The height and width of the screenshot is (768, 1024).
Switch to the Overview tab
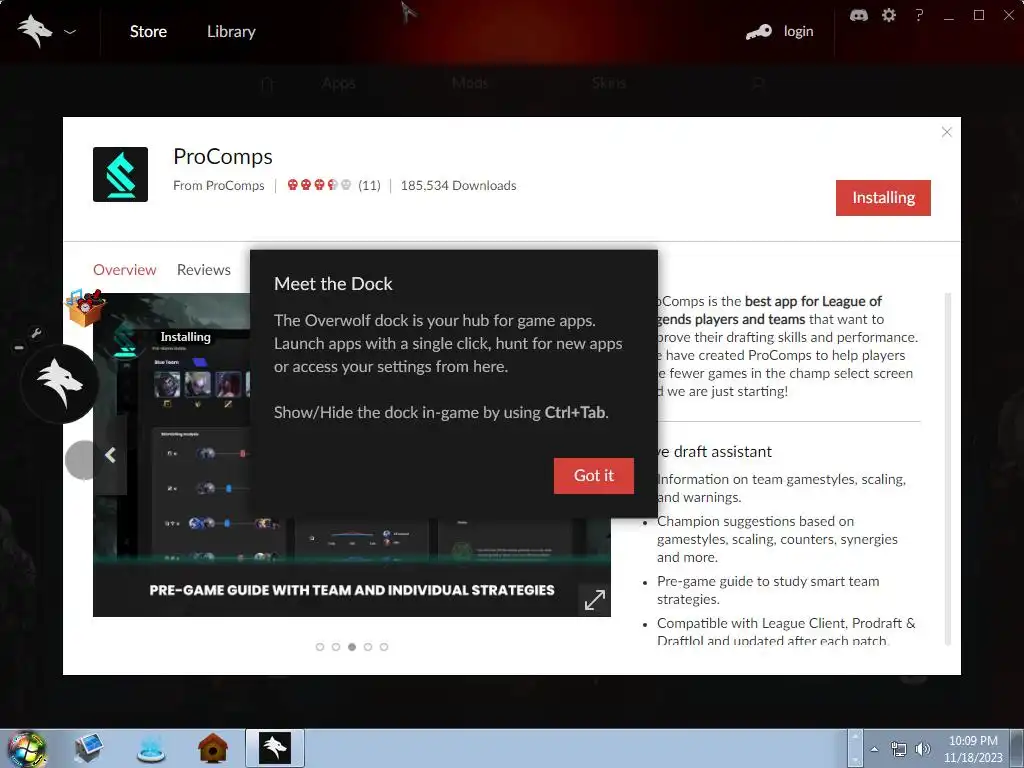pyautogui.click(x=125, y=270)
